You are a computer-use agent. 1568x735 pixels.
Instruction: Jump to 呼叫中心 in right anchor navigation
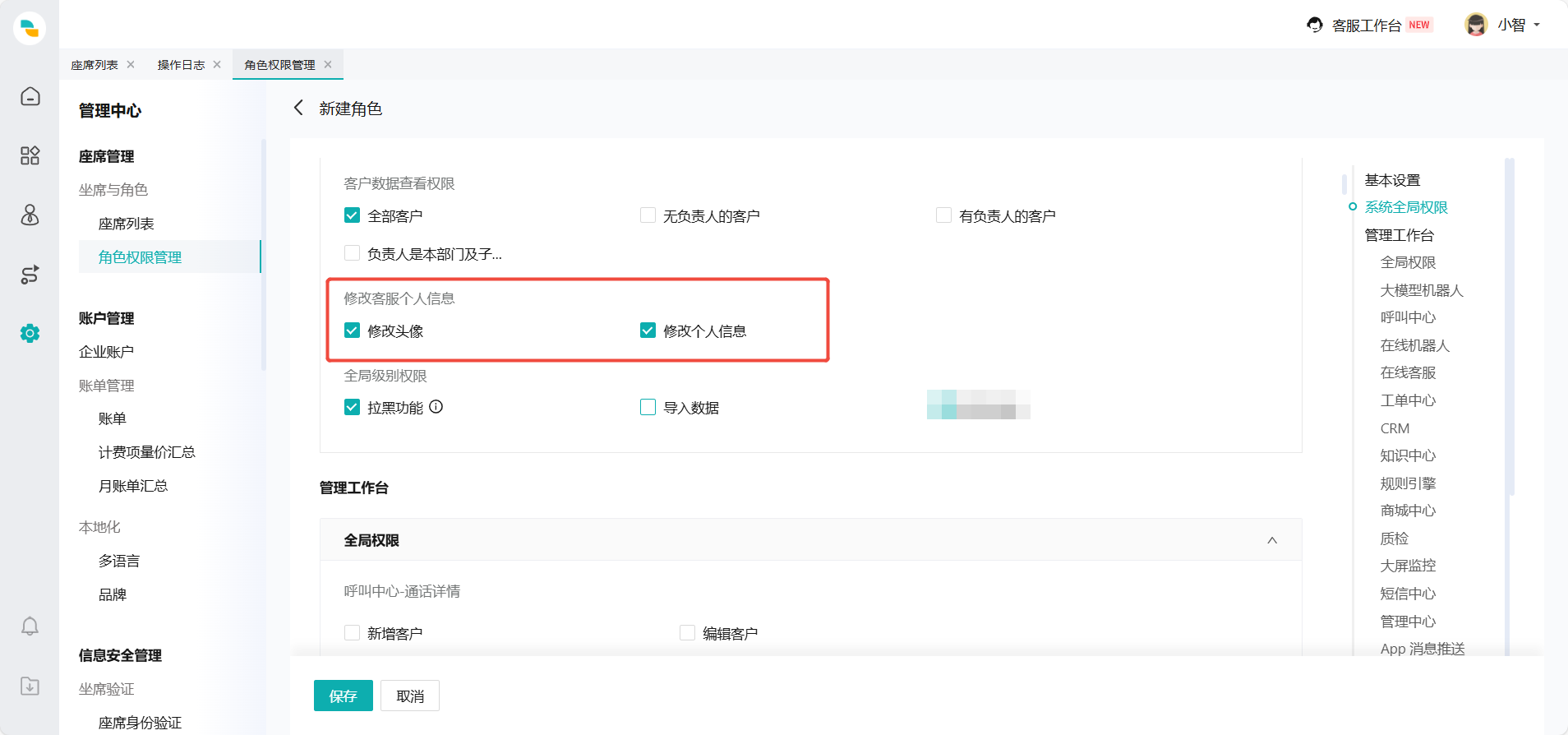[x=1408, y=317]
